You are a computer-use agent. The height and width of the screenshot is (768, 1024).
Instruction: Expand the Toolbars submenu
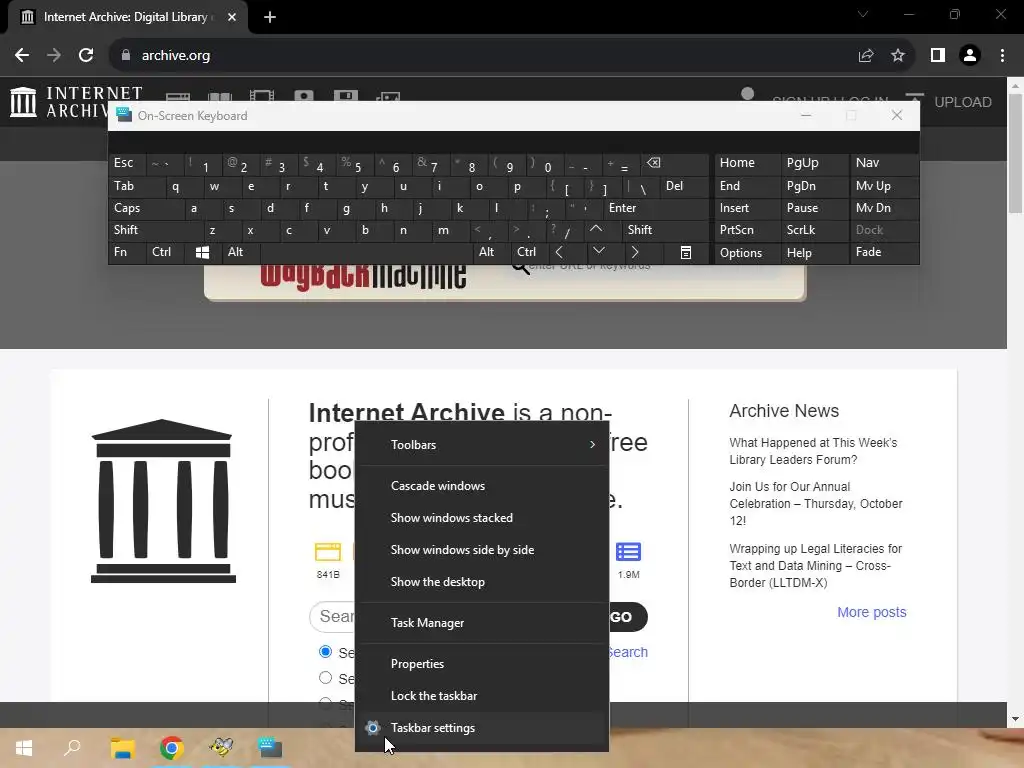(482, 445)
